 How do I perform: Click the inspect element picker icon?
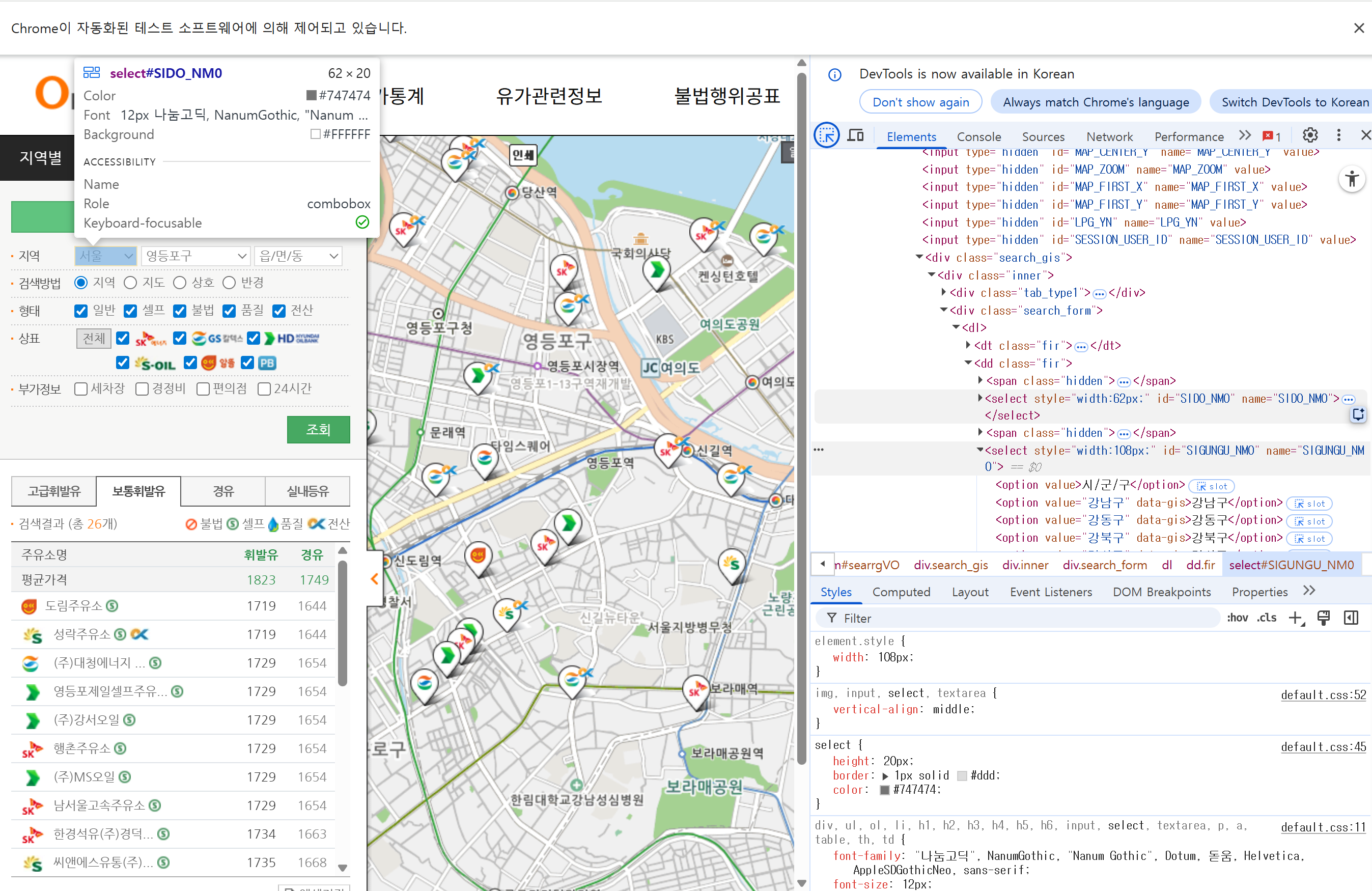pyautogui.click(x=826, y=135)
